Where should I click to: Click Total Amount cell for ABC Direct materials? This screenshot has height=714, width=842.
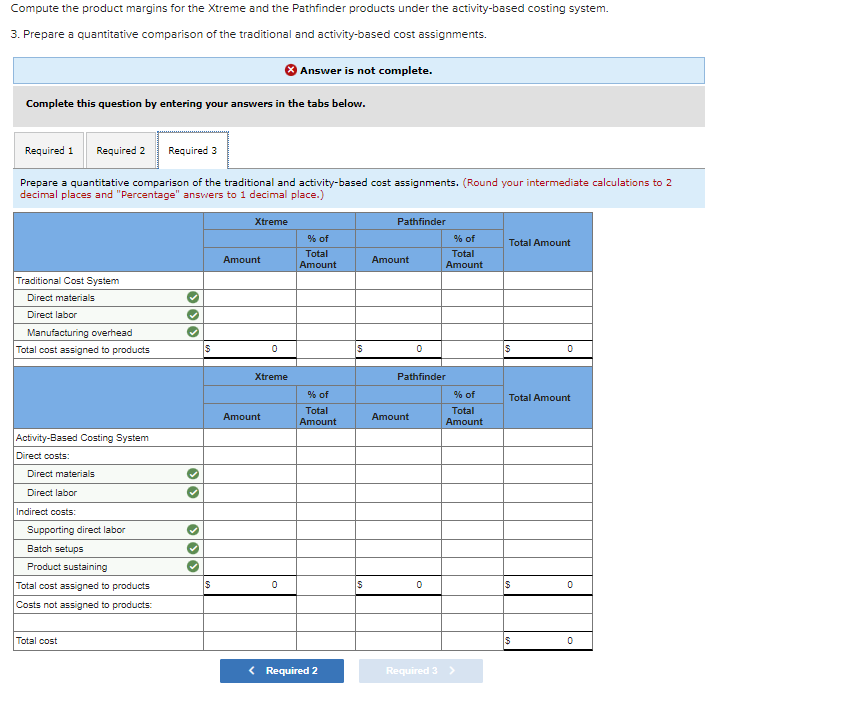pos(548,474)
